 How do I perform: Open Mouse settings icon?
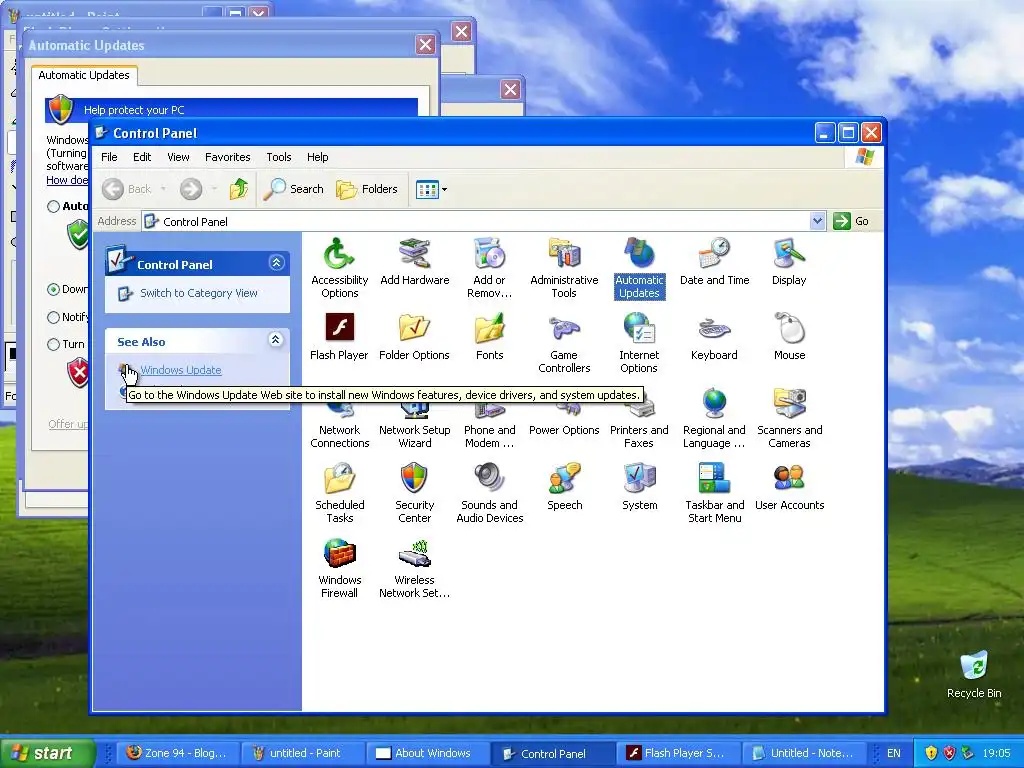789,328
